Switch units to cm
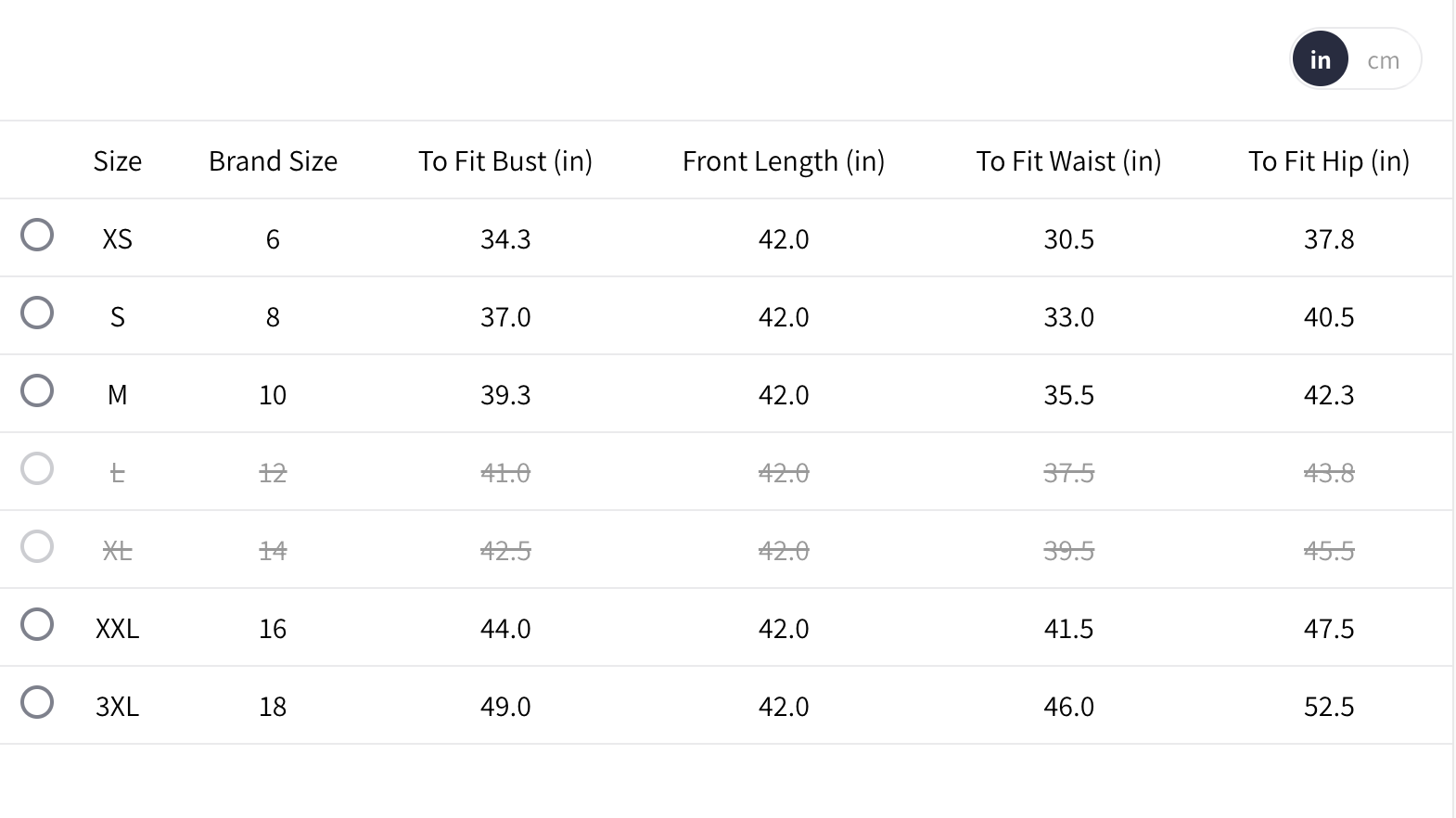 click(1383, 60)
